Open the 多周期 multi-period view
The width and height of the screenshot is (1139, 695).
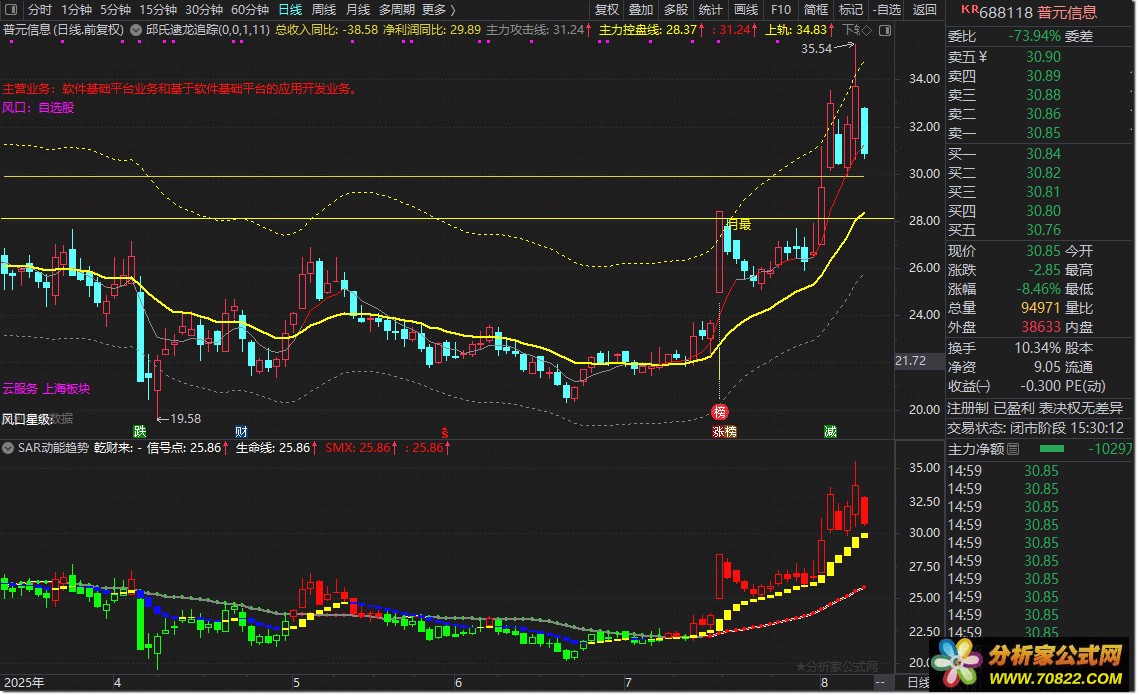397,9
